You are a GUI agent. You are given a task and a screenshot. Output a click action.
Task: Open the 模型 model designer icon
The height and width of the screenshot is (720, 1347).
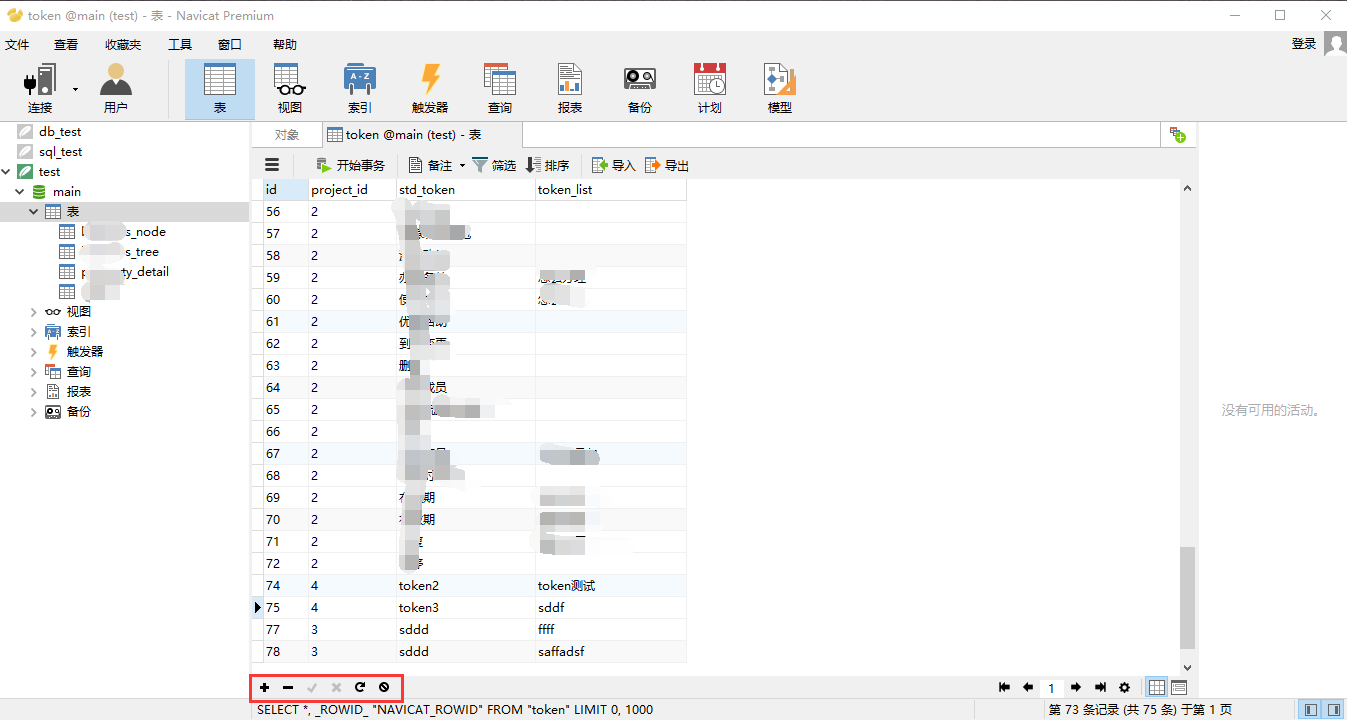tap(778, 86)
